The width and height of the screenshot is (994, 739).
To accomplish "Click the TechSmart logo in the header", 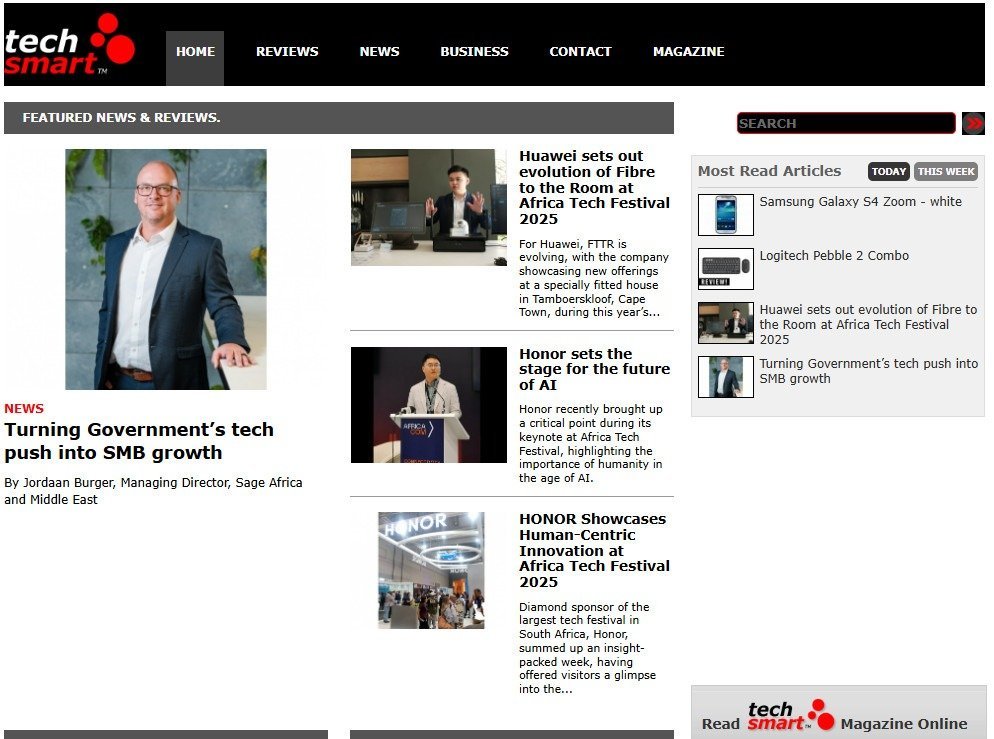I will (69, 44).
